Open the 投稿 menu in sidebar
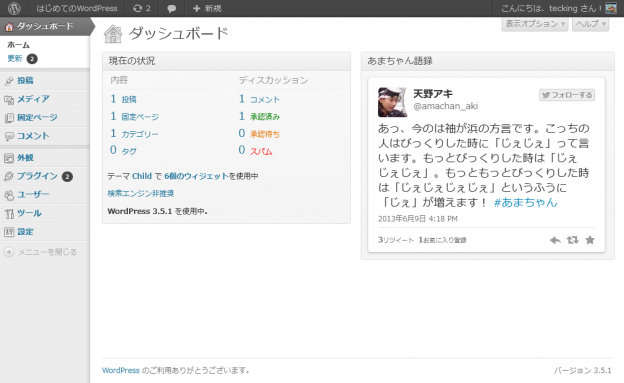Image resolution: width=624 pixels, height=383 pixels. point(25,80)
